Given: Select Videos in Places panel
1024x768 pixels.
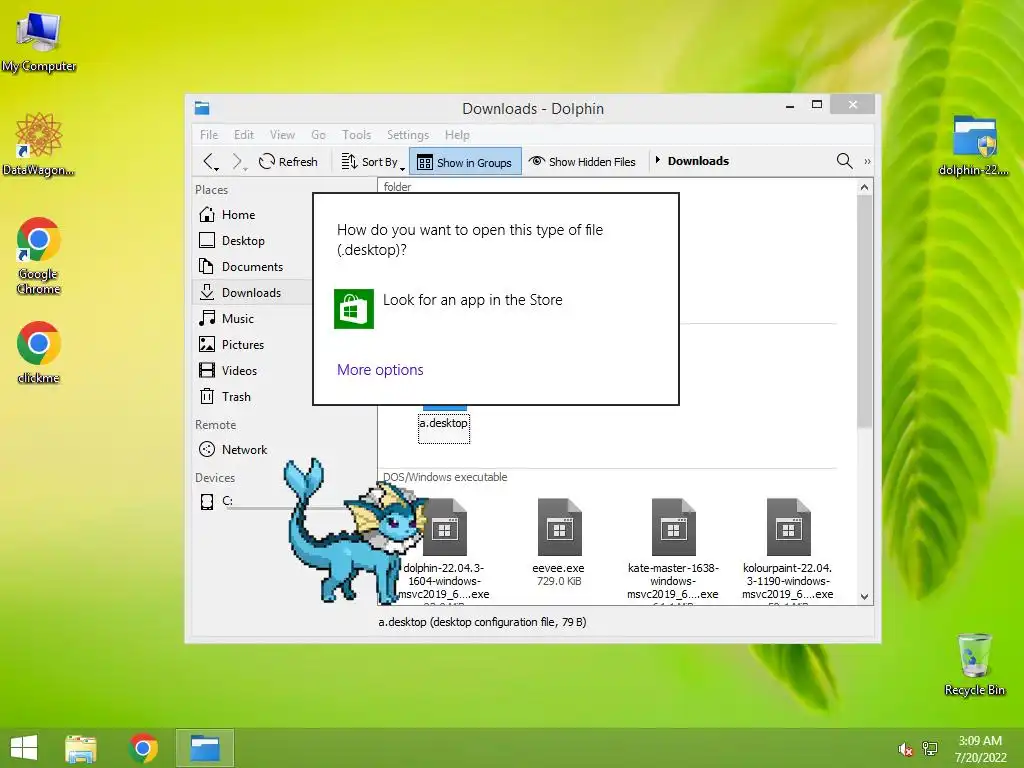Looking at the screenshot, I should tap(252, 371).
